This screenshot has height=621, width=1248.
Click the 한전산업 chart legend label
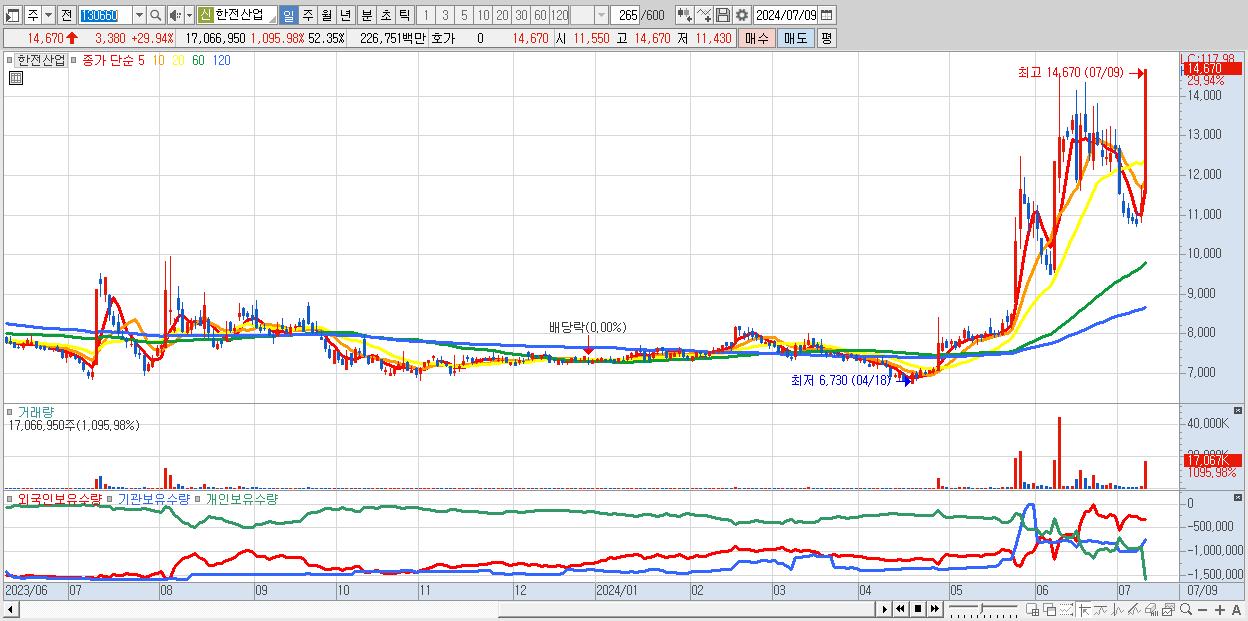click(x=41, y=60)
